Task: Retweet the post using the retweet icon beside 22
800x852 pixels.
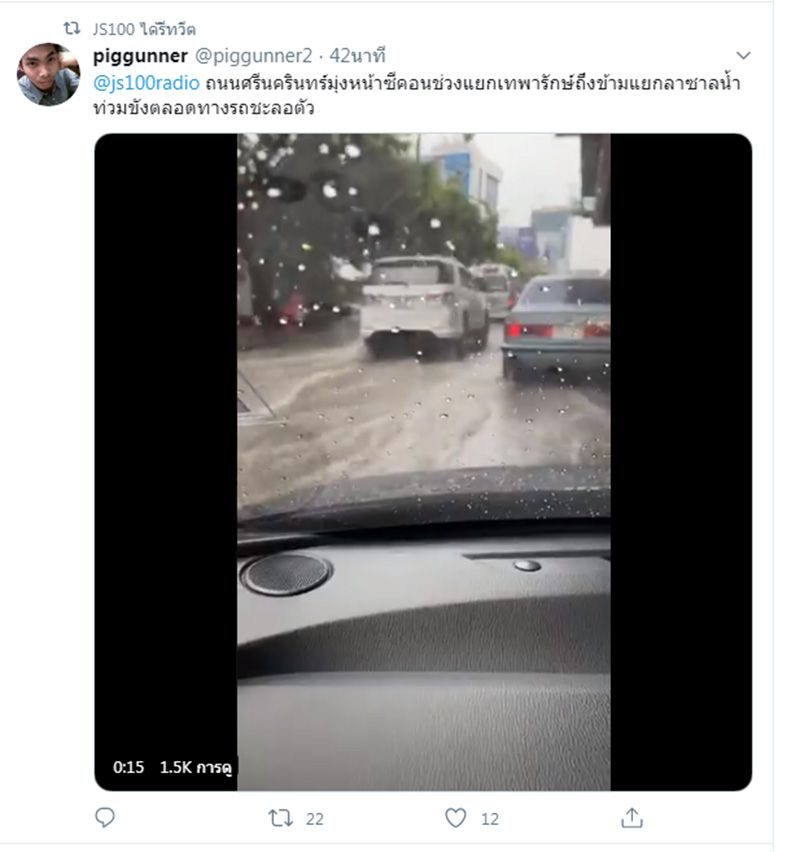Action: tap(280, 818)
